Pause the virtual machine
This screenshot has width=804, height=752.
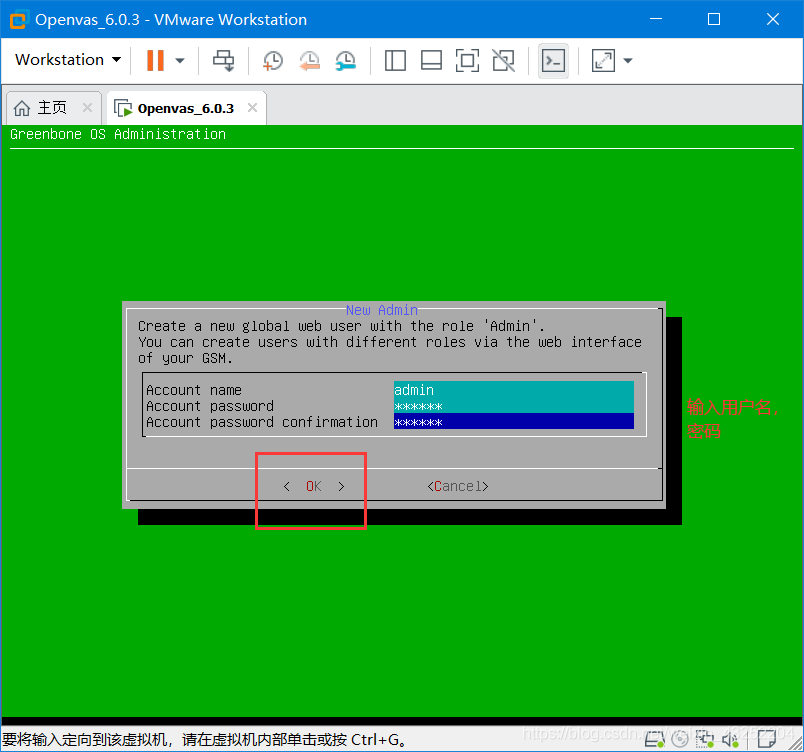coord(155,60)
